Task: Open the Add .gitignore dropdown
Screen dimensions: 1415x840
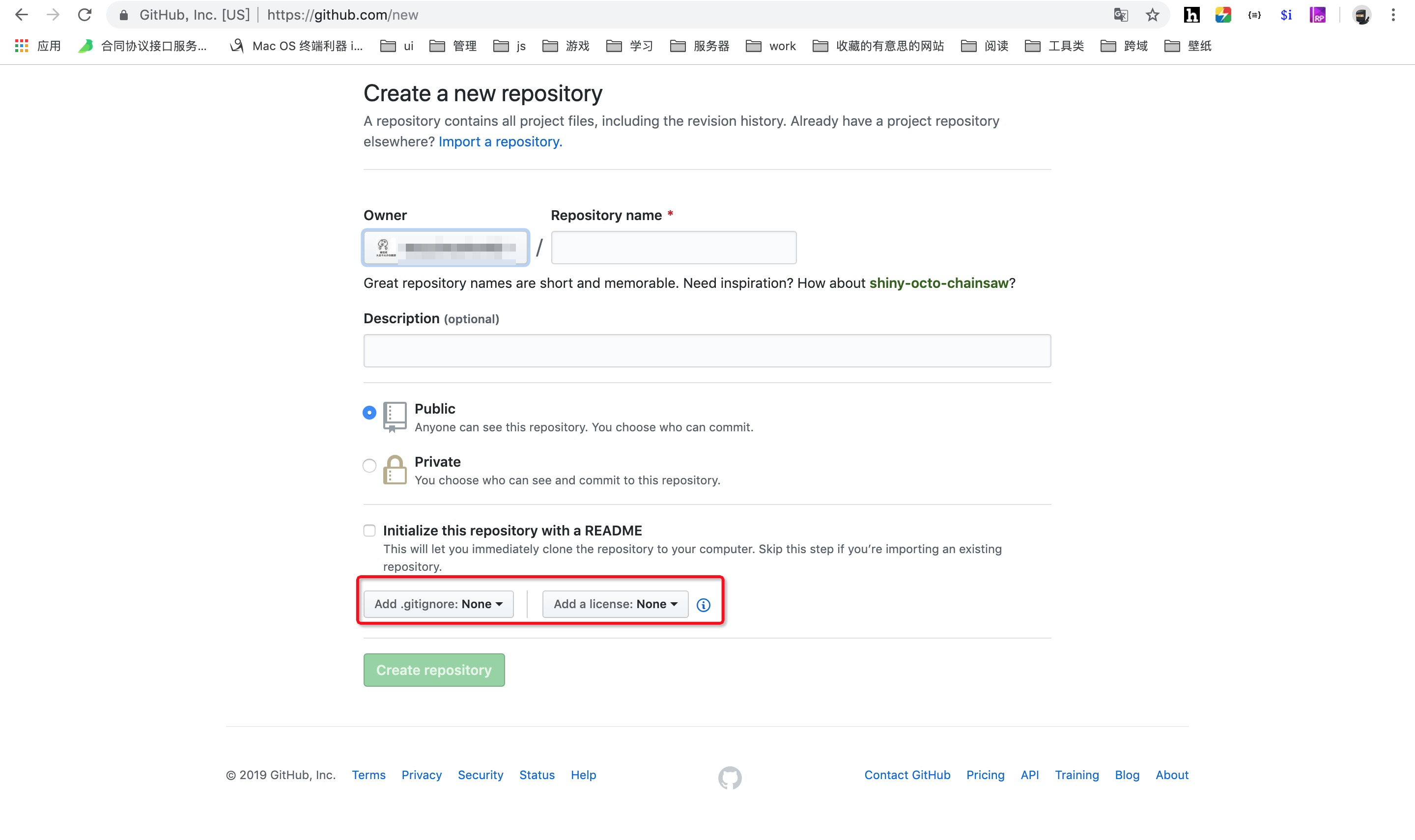Action: [x=438, y=604]
